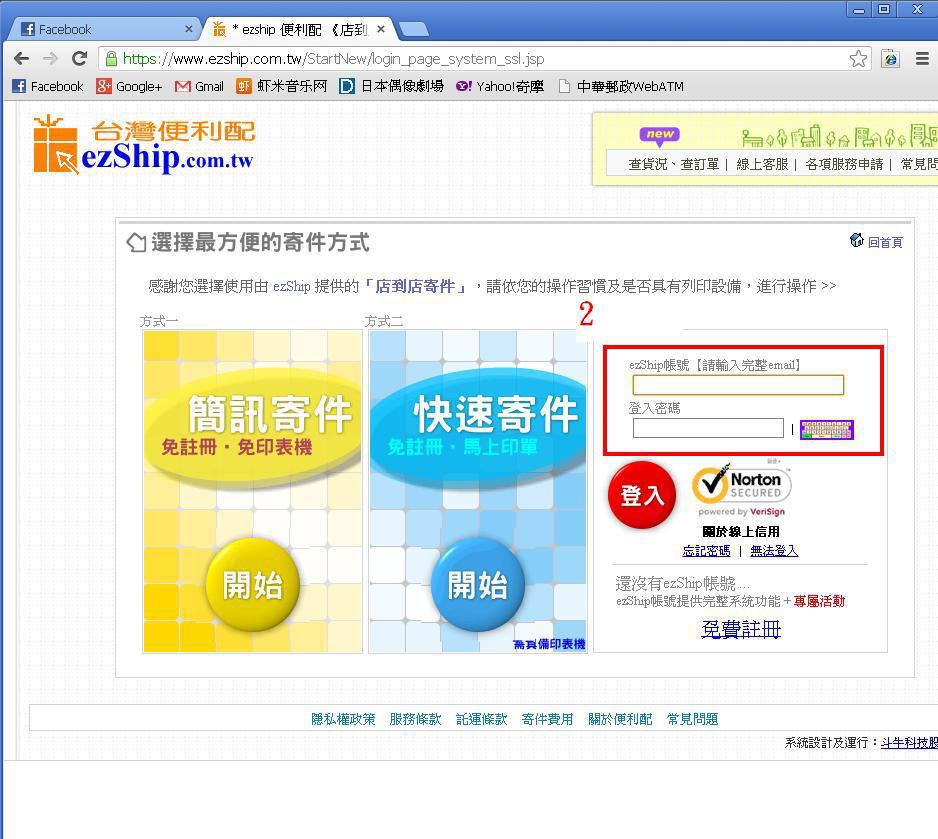Click the 關於線上信用 text
938x839 pixels.
click(741, 532)
